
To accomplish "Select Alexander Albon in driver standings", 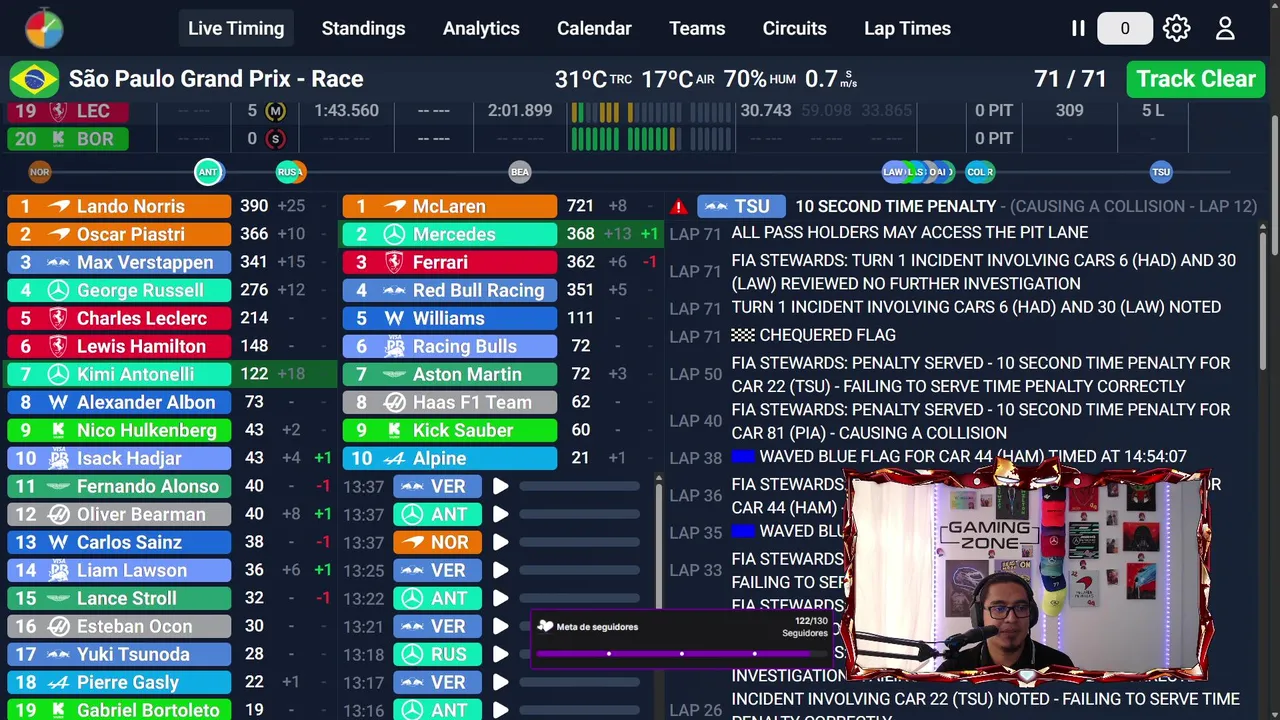I will pos(119,402).
